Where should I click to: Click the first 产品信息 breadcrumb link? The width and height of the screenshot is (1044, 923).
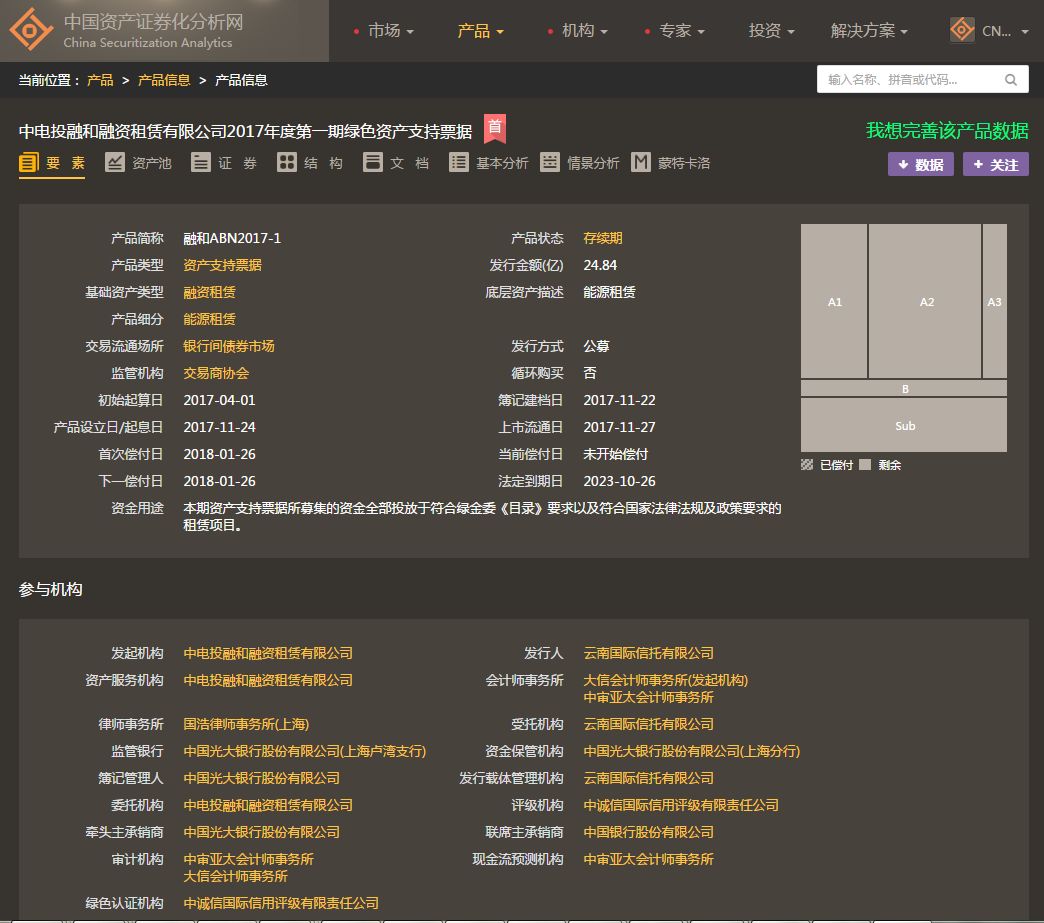tap(164, 80)
